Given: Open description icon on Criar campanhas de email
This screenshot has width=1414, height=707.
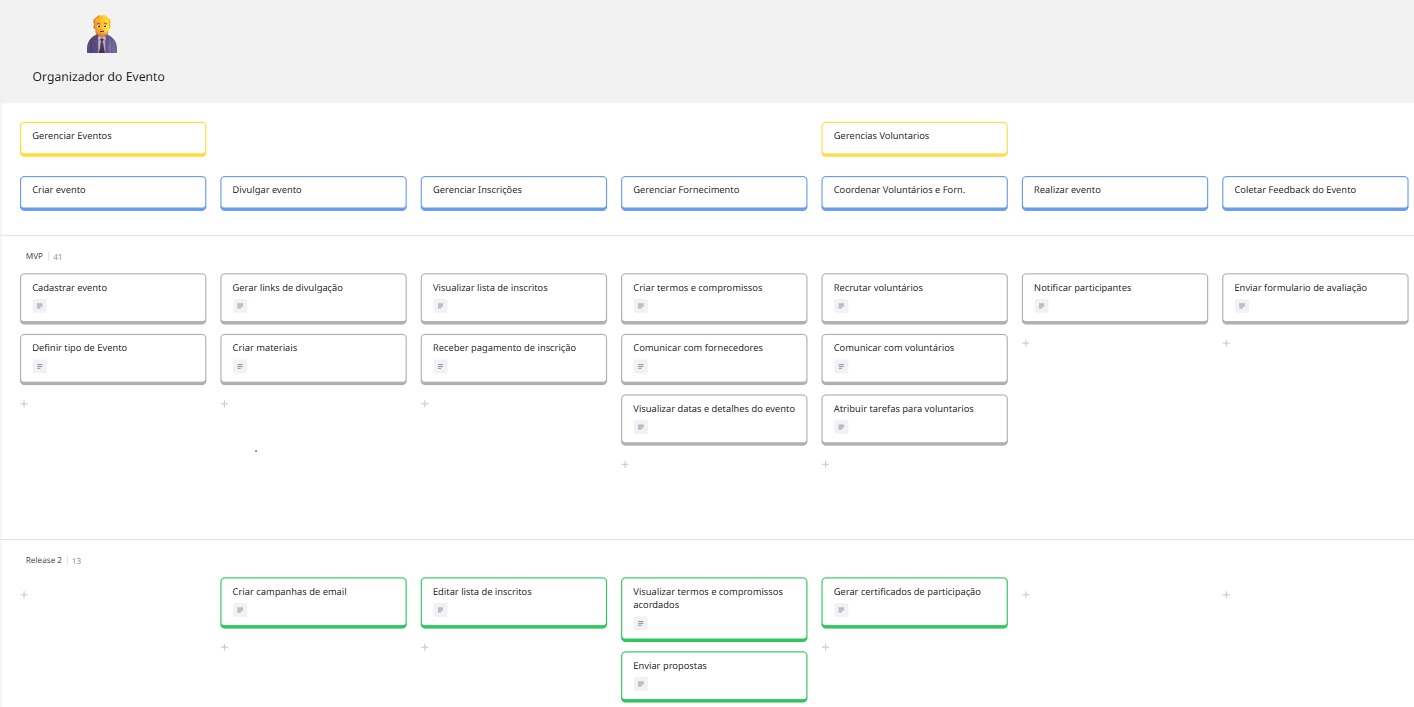Looking at the screenshot, I should [240, 610].
